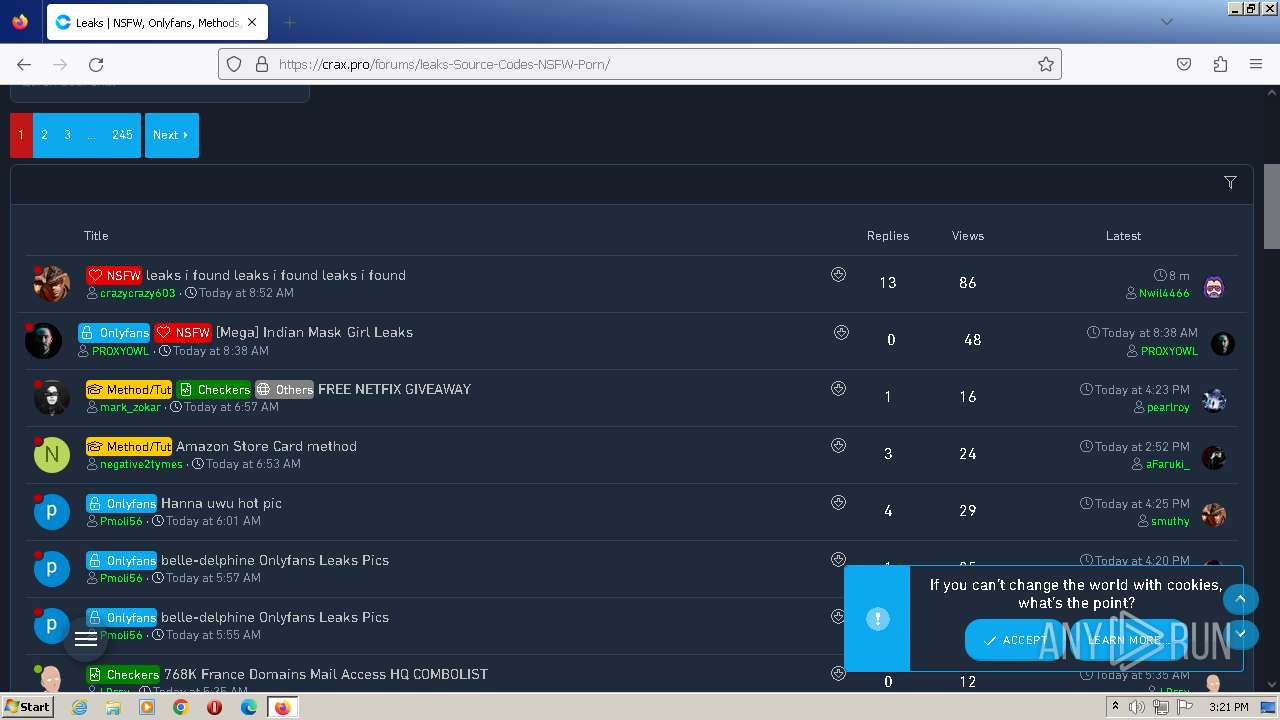Jump to last page 245
The width and height of the screenshot is (1280, 720).
click(122, 135)
